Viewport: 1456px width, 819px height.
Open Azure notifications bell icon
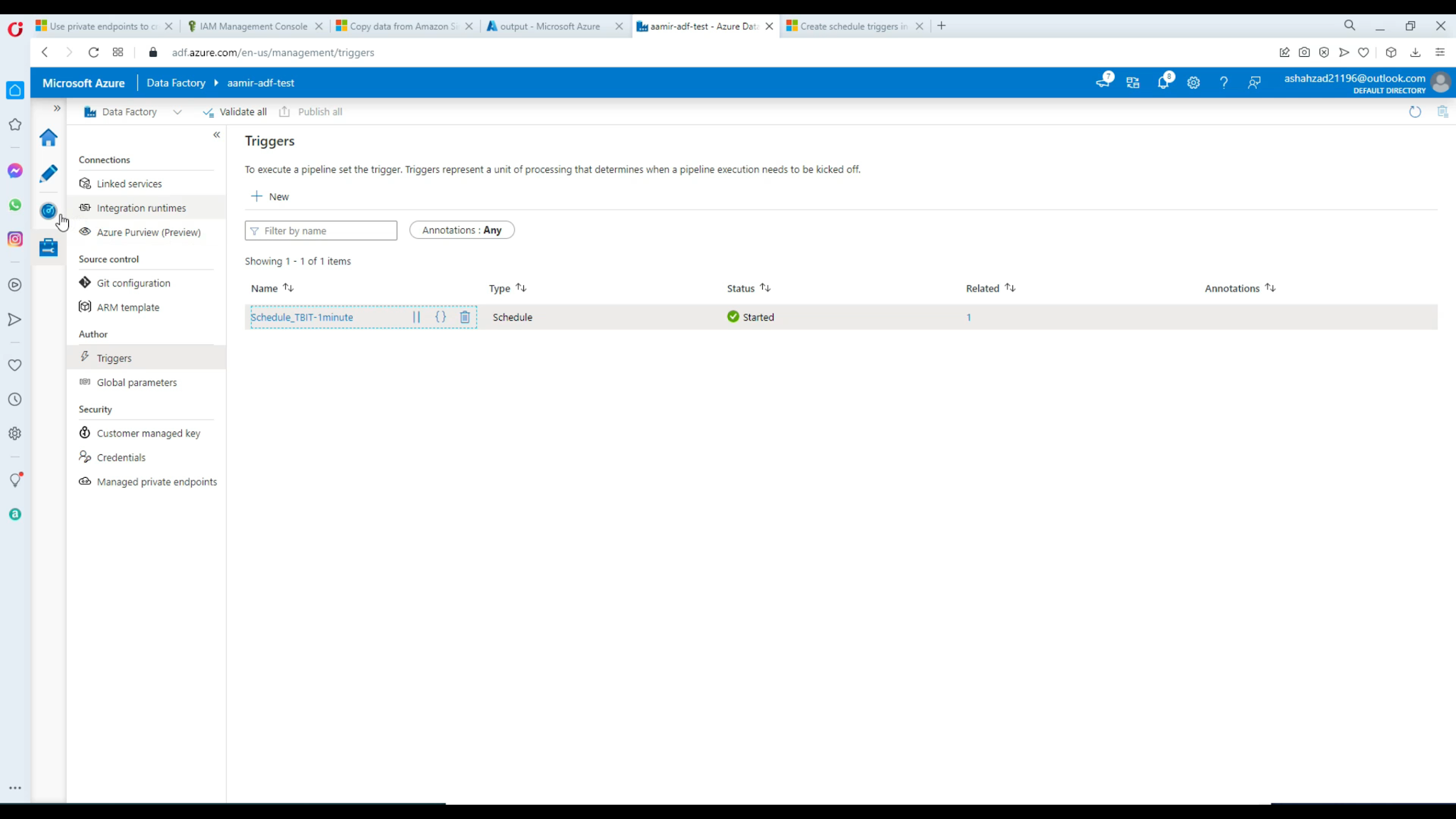pos(1164,82)
